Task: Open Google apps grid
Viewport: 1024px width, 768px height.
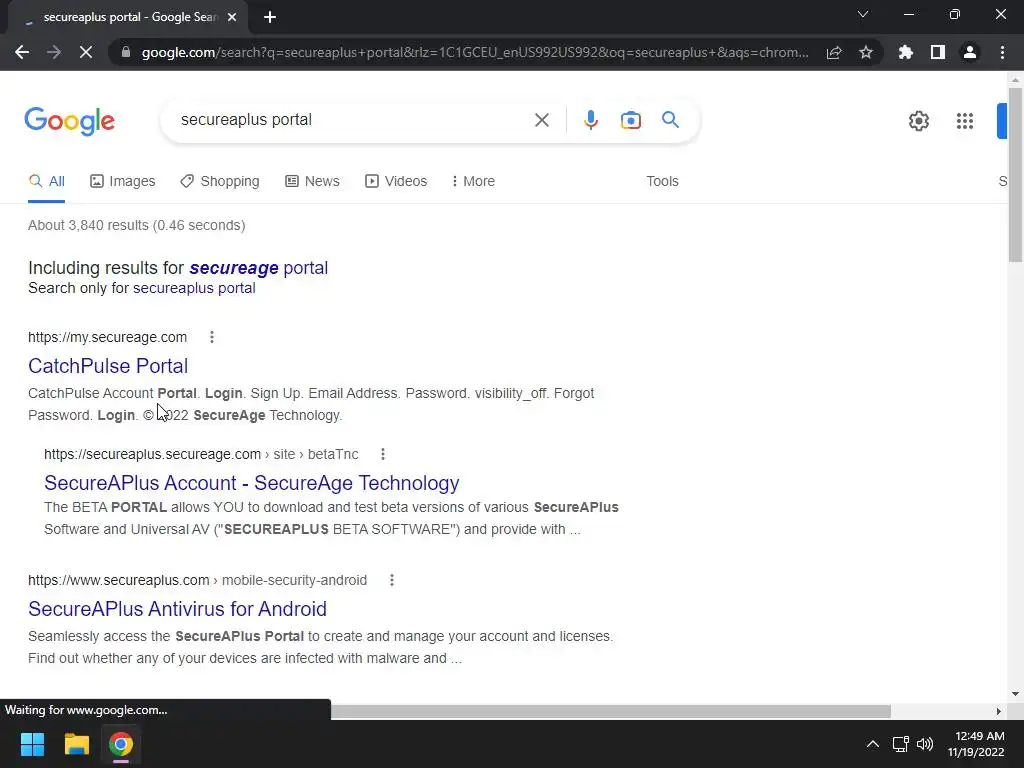Action: [965, 121]
